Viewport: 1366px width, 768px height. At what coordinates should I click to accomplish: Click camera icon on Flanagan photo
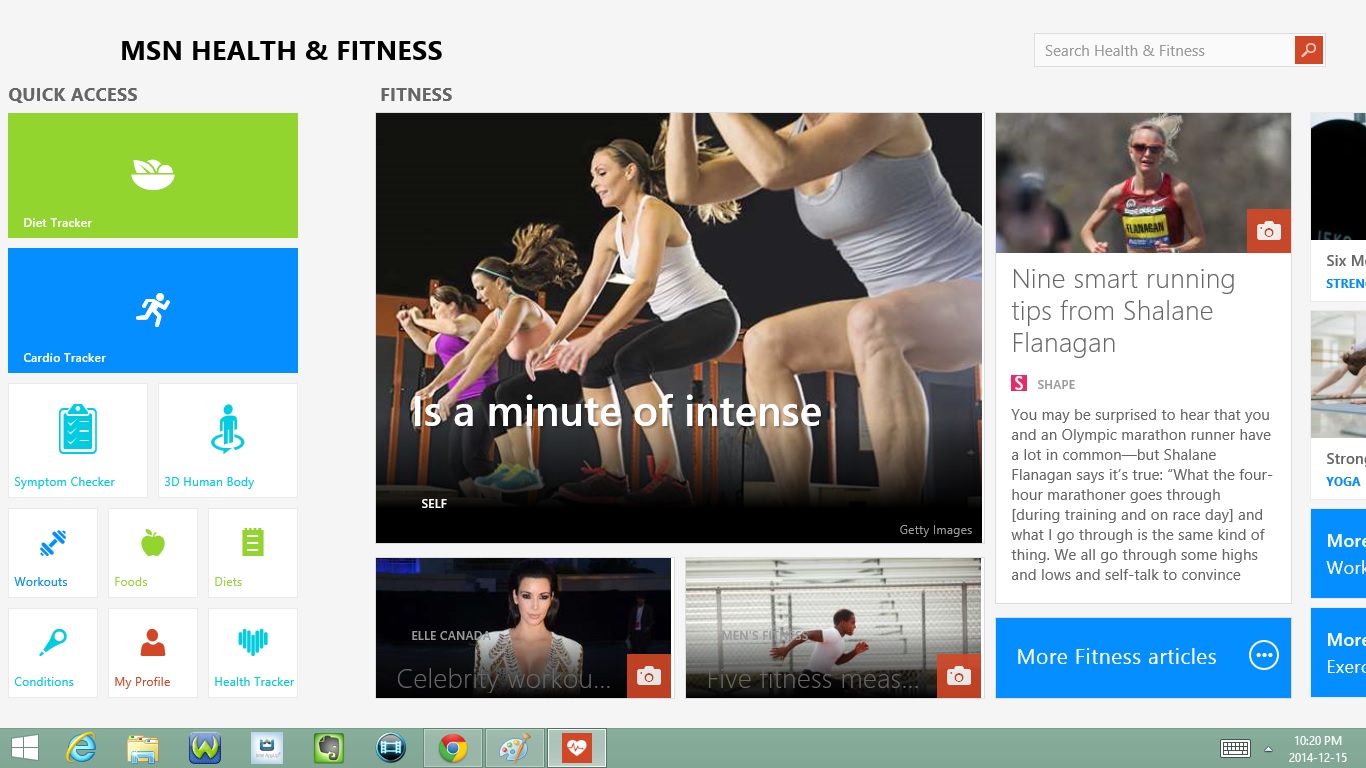(1269, 231)
